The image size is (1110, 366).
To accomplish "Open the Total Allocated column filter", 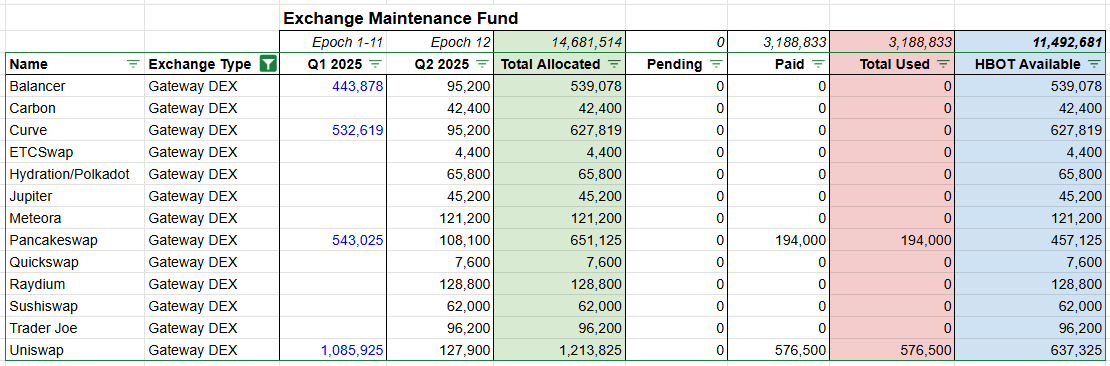I will pos(614,64).
